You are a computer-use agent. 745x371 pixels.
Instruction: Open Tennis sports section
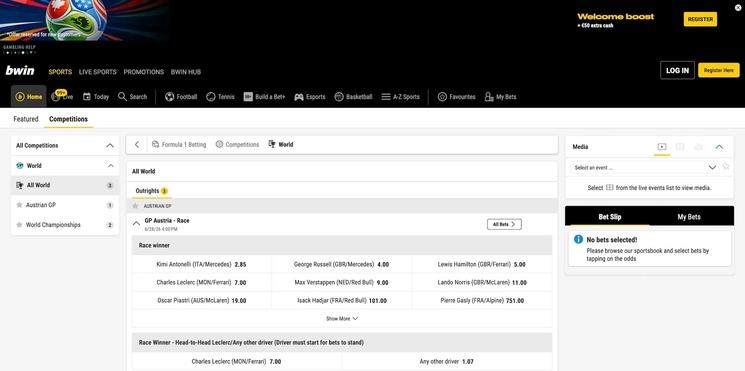(220, 96)
